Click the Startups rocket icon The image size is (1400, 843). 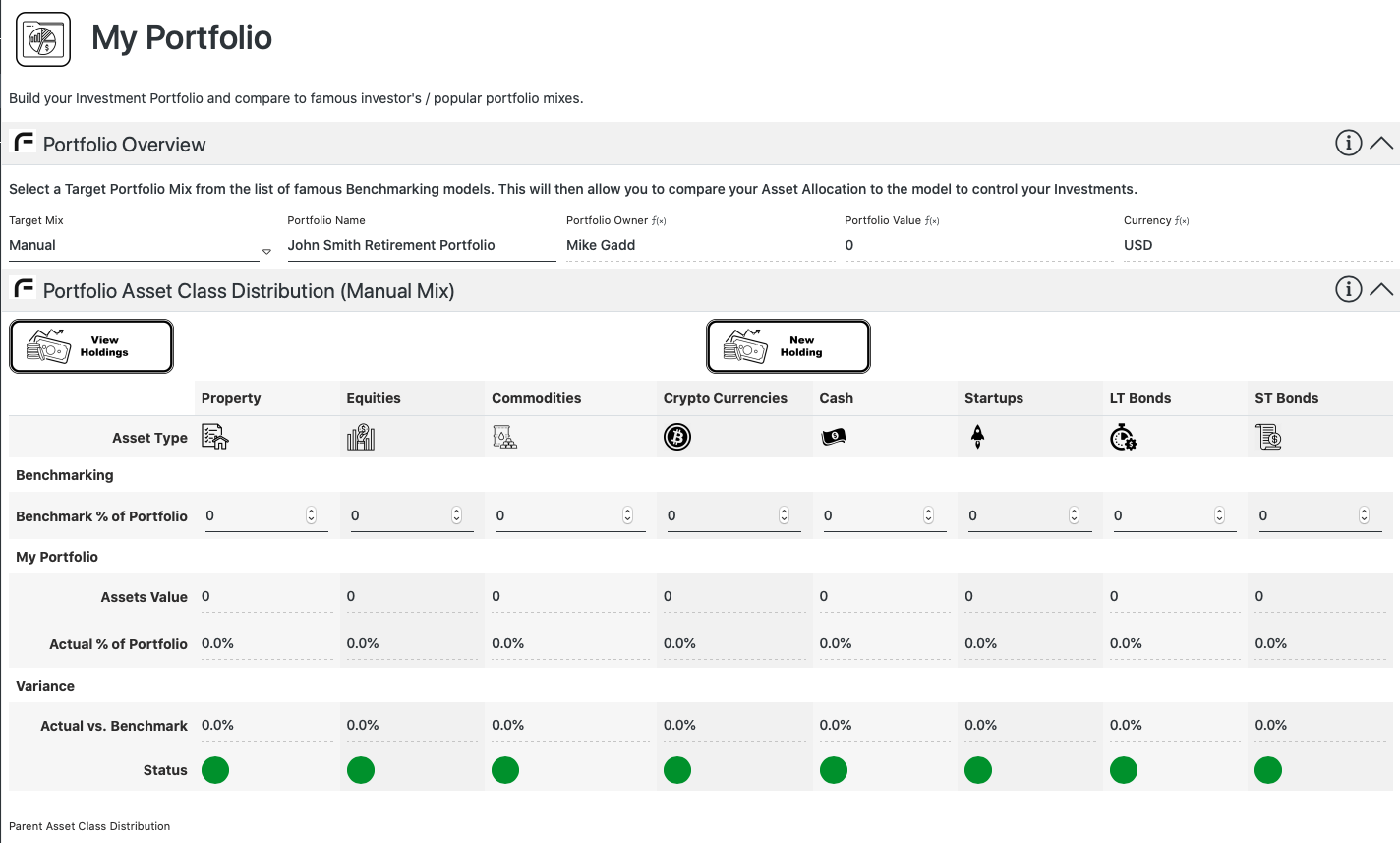[977, 436]
